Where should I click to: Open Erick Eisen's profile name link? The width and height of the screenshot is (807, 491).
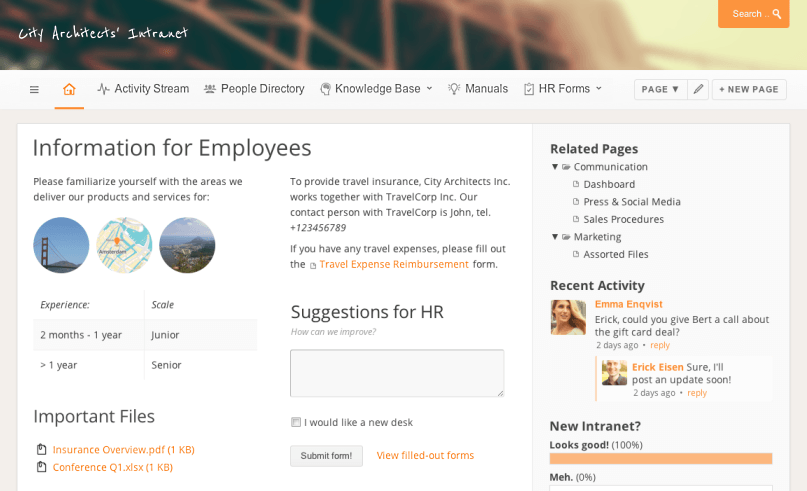[657, 367]
